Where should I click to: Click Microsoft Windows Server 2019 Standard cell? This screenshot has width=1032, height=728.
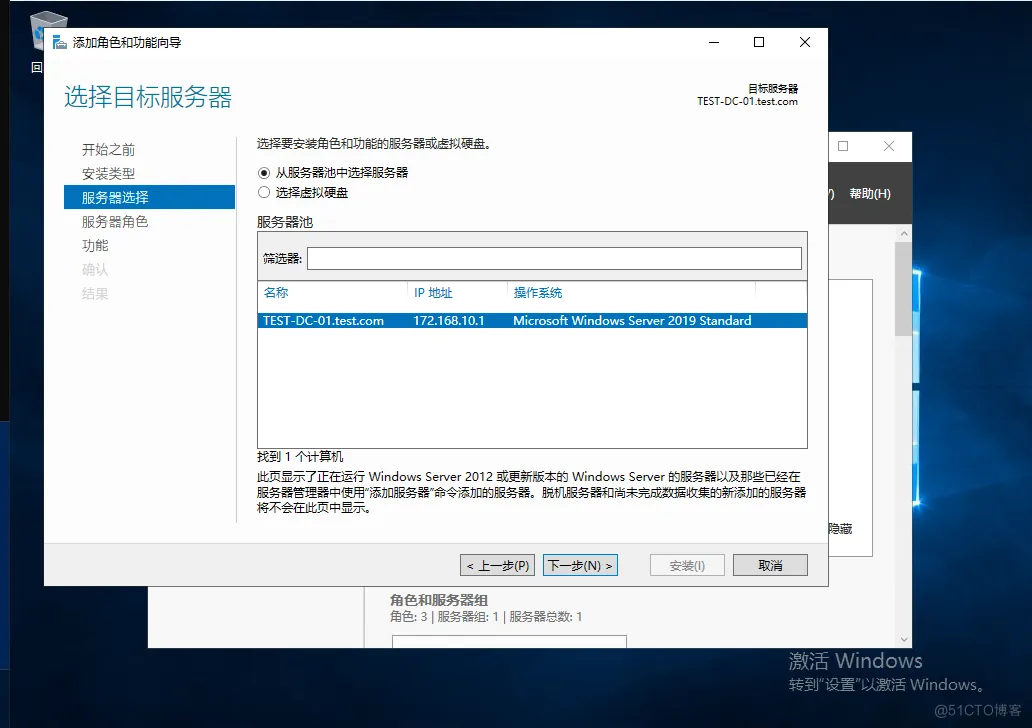coord(632,321)
